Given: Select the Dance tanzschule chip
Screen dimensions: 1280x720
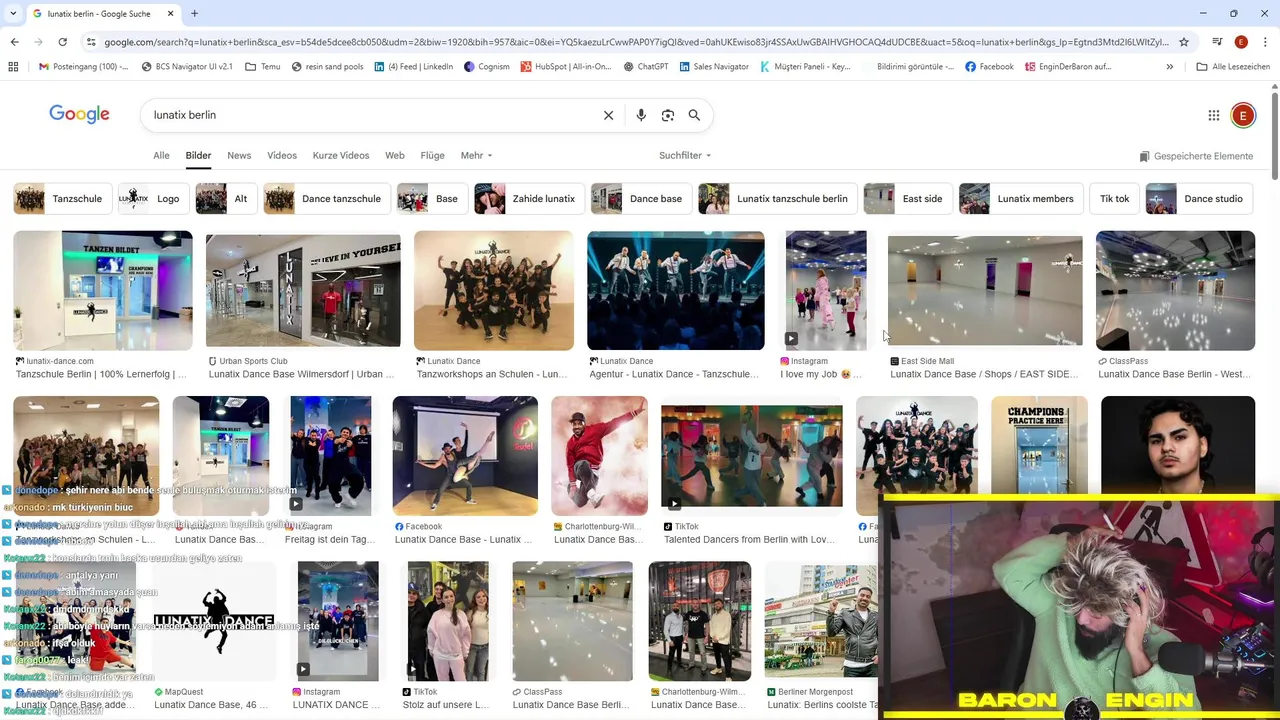Looking at the screenshot, I should pos(326,199).
